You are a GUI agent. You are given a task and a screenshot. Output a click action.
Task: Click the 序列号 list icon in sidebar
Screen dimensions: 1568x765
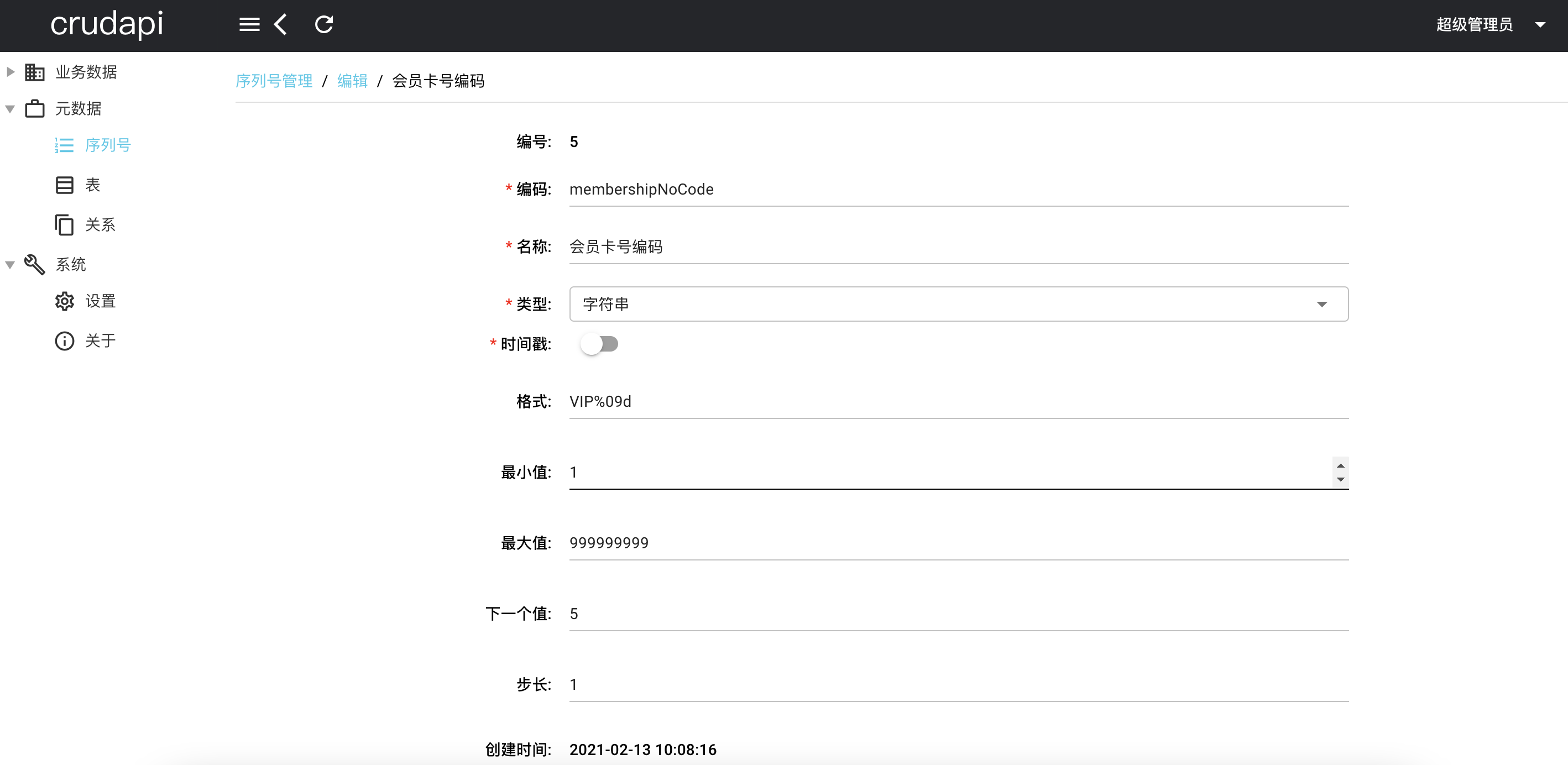64,145
